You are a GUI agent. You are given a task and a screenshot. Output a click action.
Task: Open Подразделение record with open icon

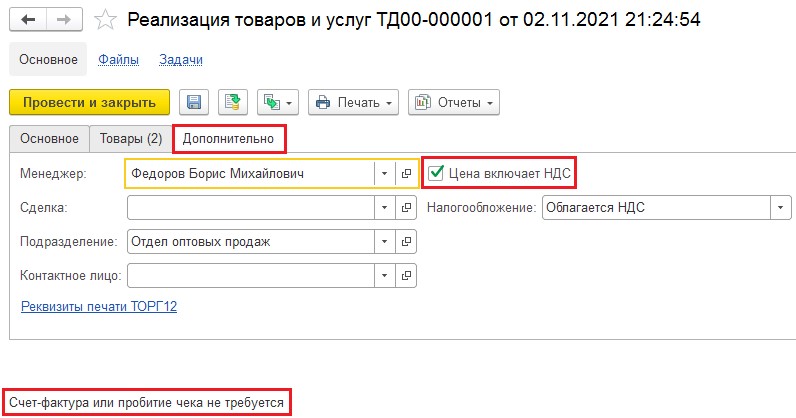coord(406,242)
